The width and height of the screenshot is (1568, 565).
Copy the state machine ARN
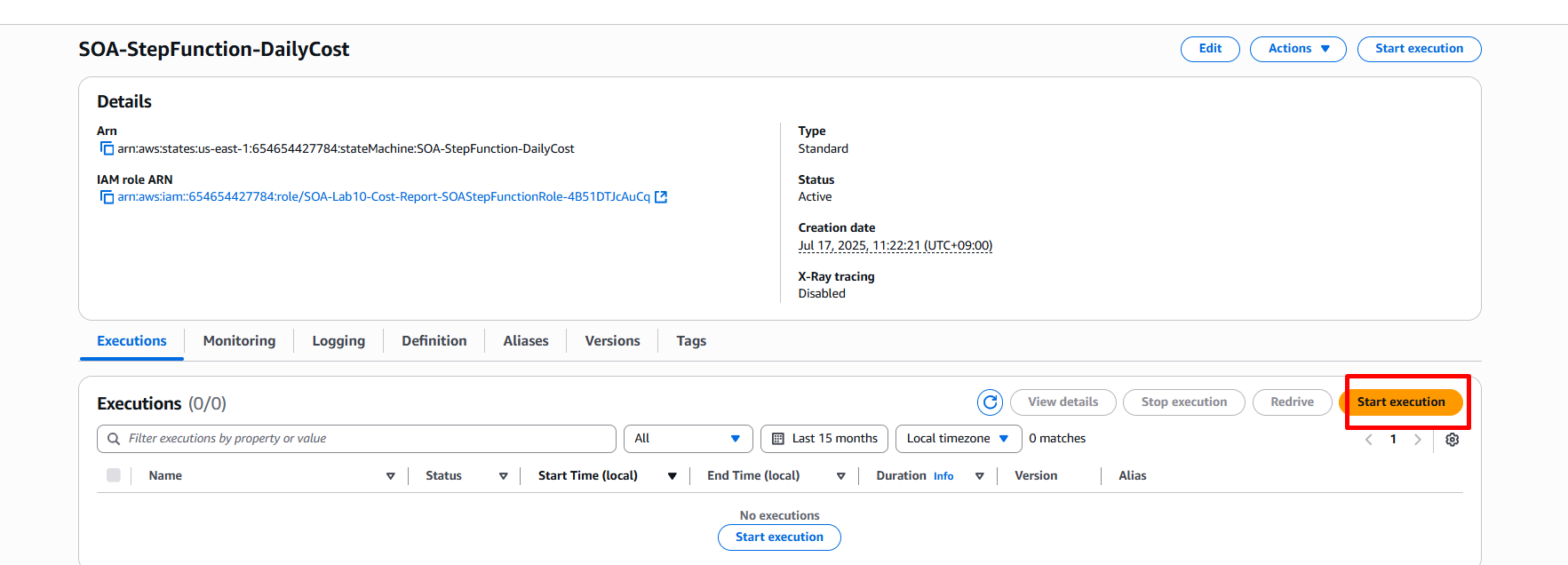107,148
